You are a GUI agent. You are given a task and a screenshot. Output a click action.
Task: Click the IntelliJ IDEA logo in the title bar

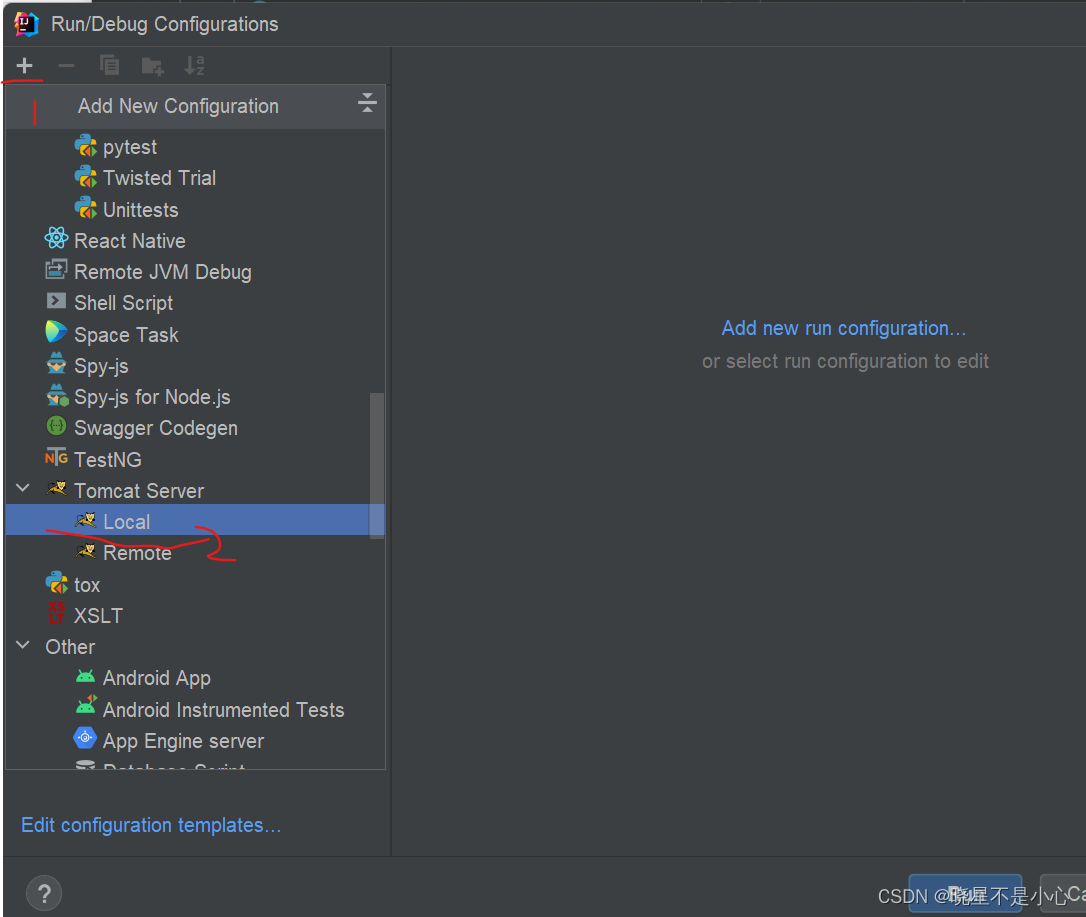tap(26, 24)
